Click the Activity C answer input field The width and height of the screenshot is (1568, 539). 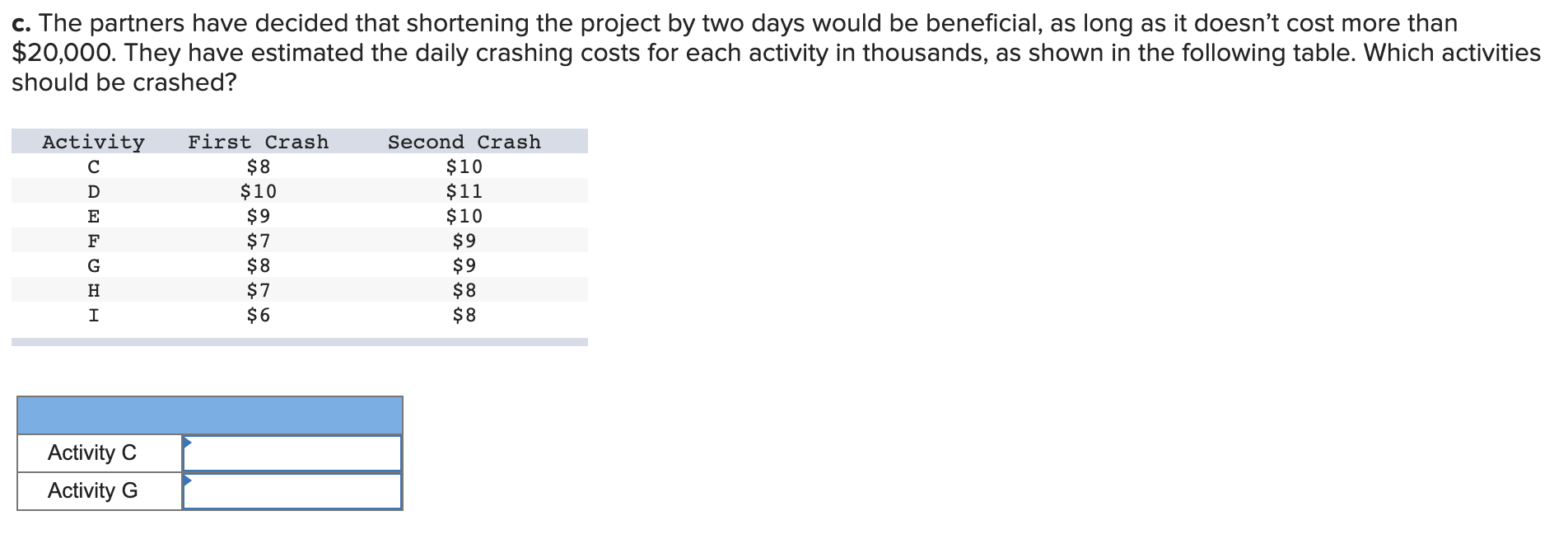[x=292, y=452]
